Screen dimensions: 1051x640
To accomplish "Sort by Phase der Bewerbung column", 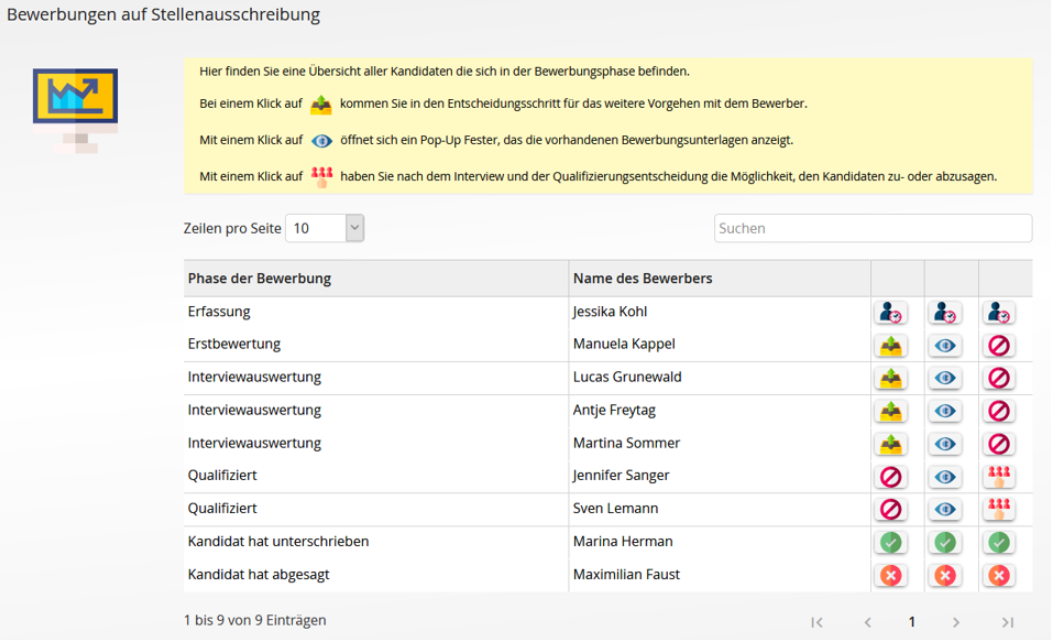I will click(x=259, y=278).
